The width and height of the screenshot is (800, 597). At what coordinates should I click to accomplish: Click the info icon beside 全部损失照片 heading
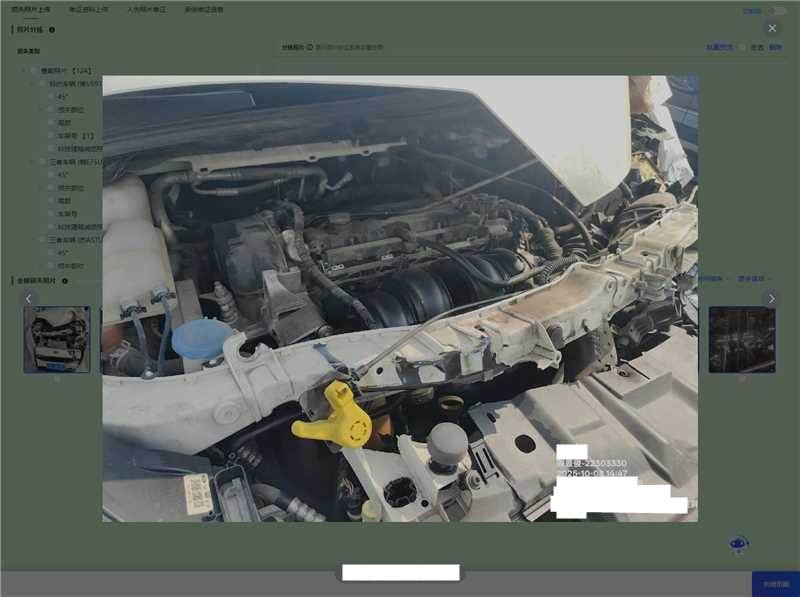(x=65, y=281)
